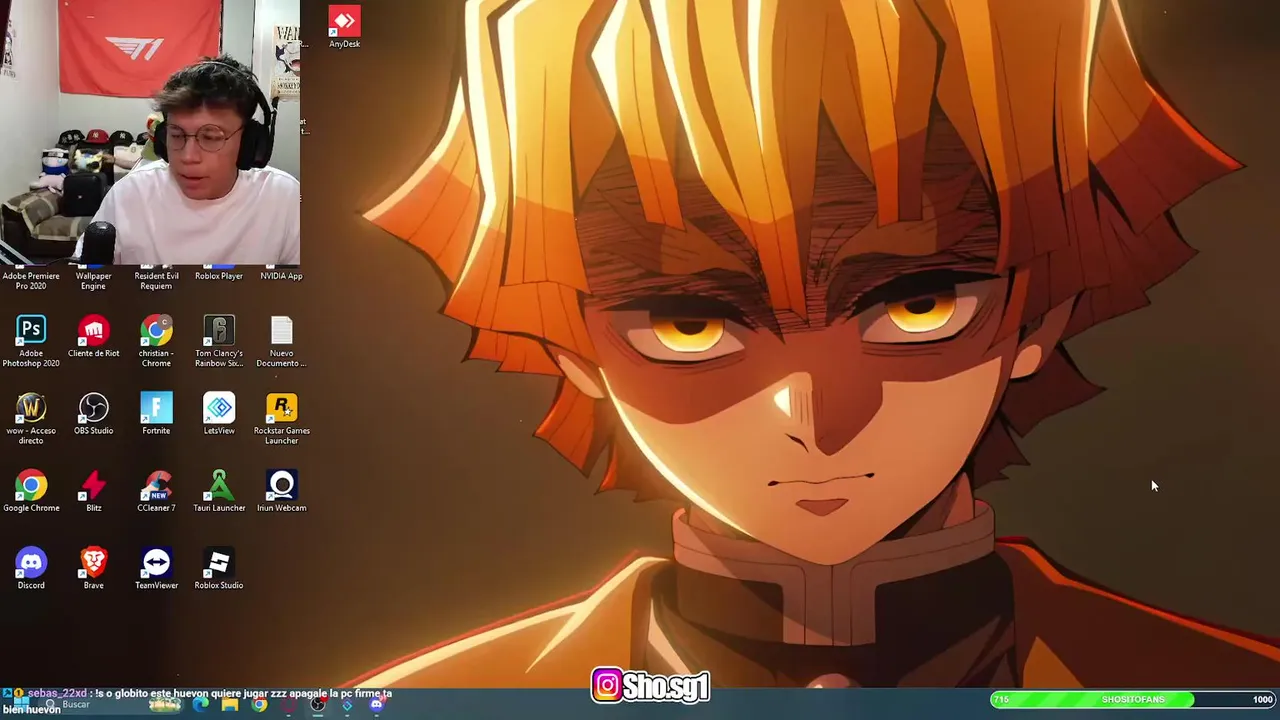Launch Adobe Photoshop 2020 shortcut

(x=31, y=342)
